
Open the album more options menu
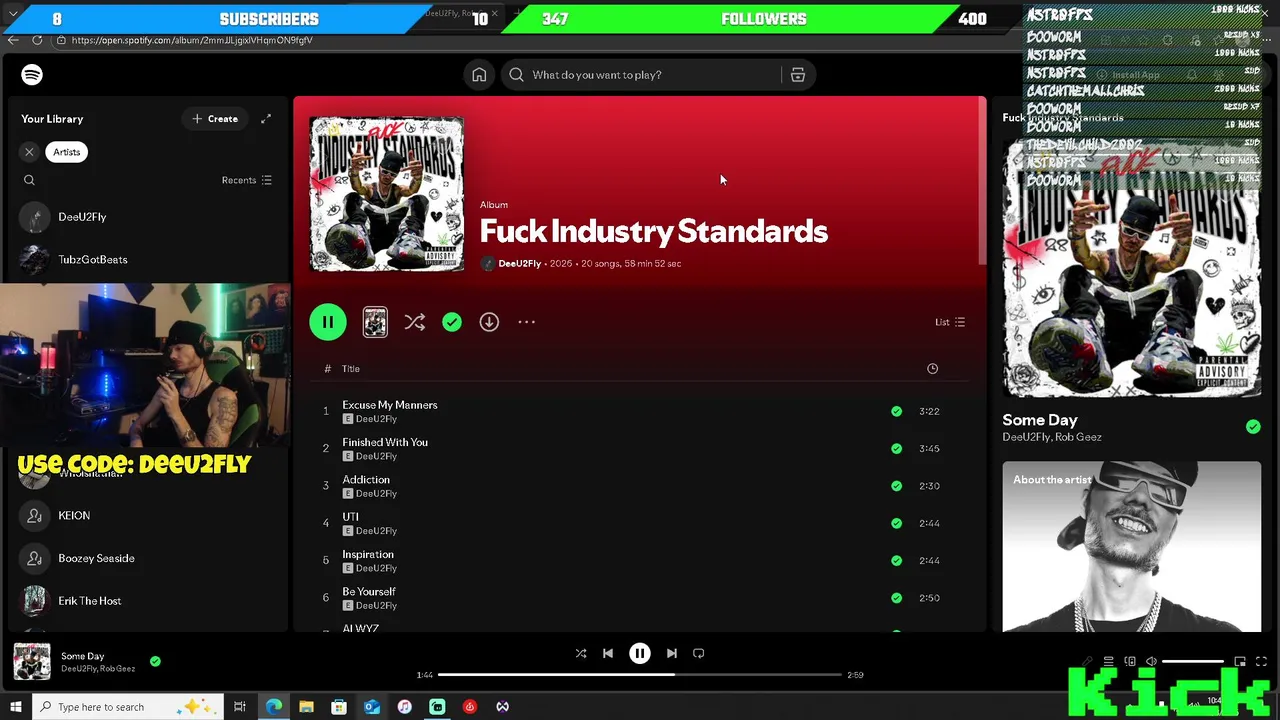(x=527, y=322)
